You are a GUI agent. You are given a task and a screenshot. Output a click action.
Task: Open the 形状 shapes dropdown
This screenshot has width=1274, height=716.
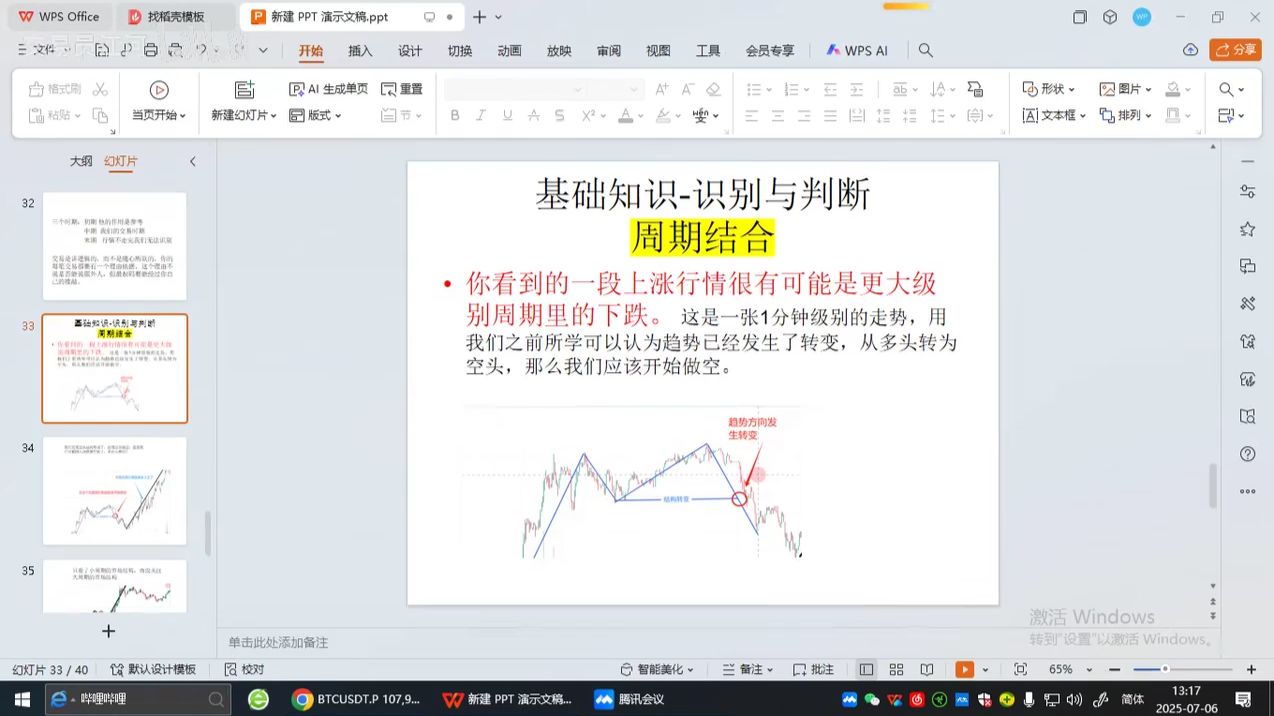point(1049,89)
